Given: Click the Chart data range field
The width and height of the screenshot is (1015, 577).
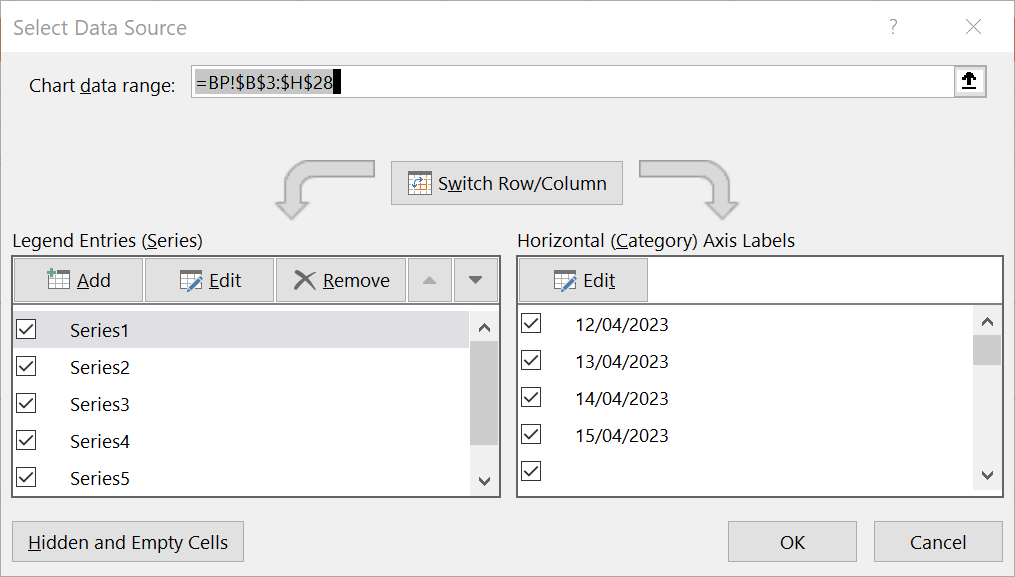Looking at the screenshot, I should click(573, 82).
